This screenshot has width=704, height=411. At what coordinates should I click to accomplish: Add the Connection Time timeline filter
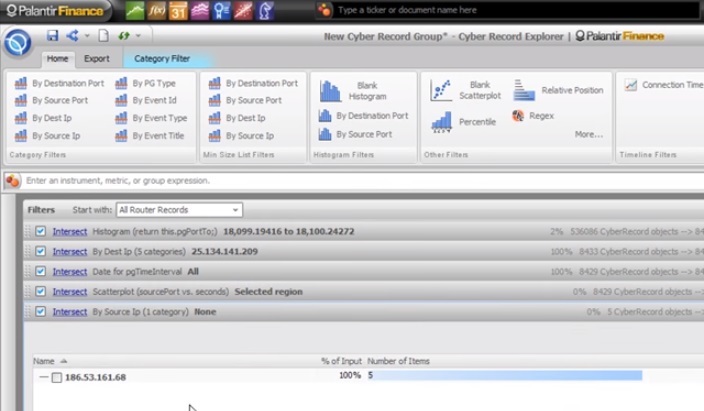click(664, 84)
